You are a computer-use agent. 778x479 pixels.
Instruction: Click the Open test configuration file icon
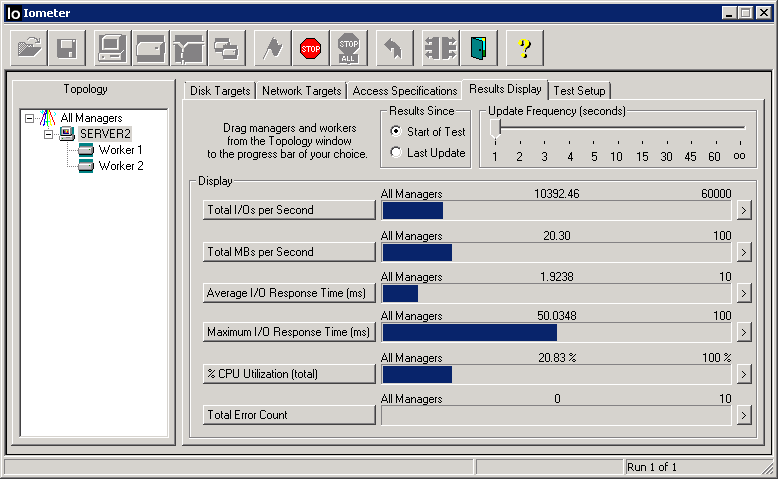30,47
